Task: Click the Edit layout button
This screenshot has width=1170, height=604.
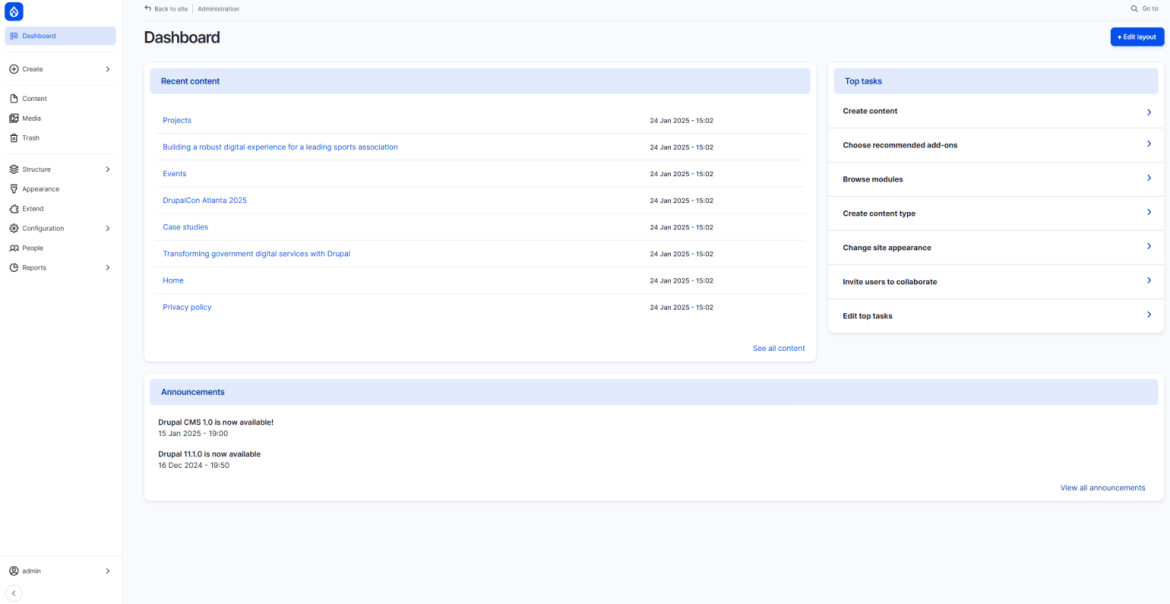Action: 1136,37
